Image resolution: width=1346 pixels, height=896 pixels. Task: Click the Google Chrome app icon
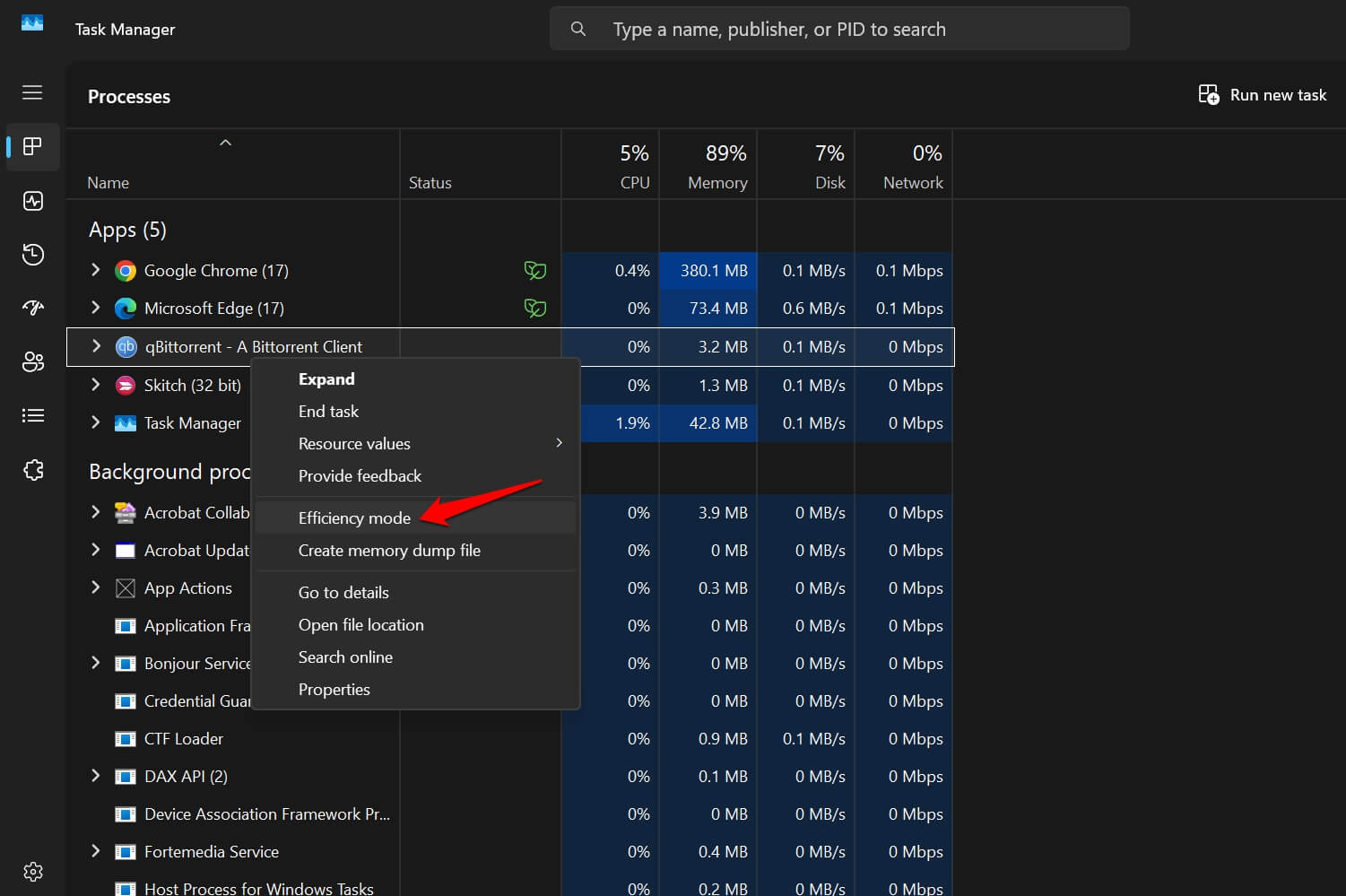click(x=126, y=271)
